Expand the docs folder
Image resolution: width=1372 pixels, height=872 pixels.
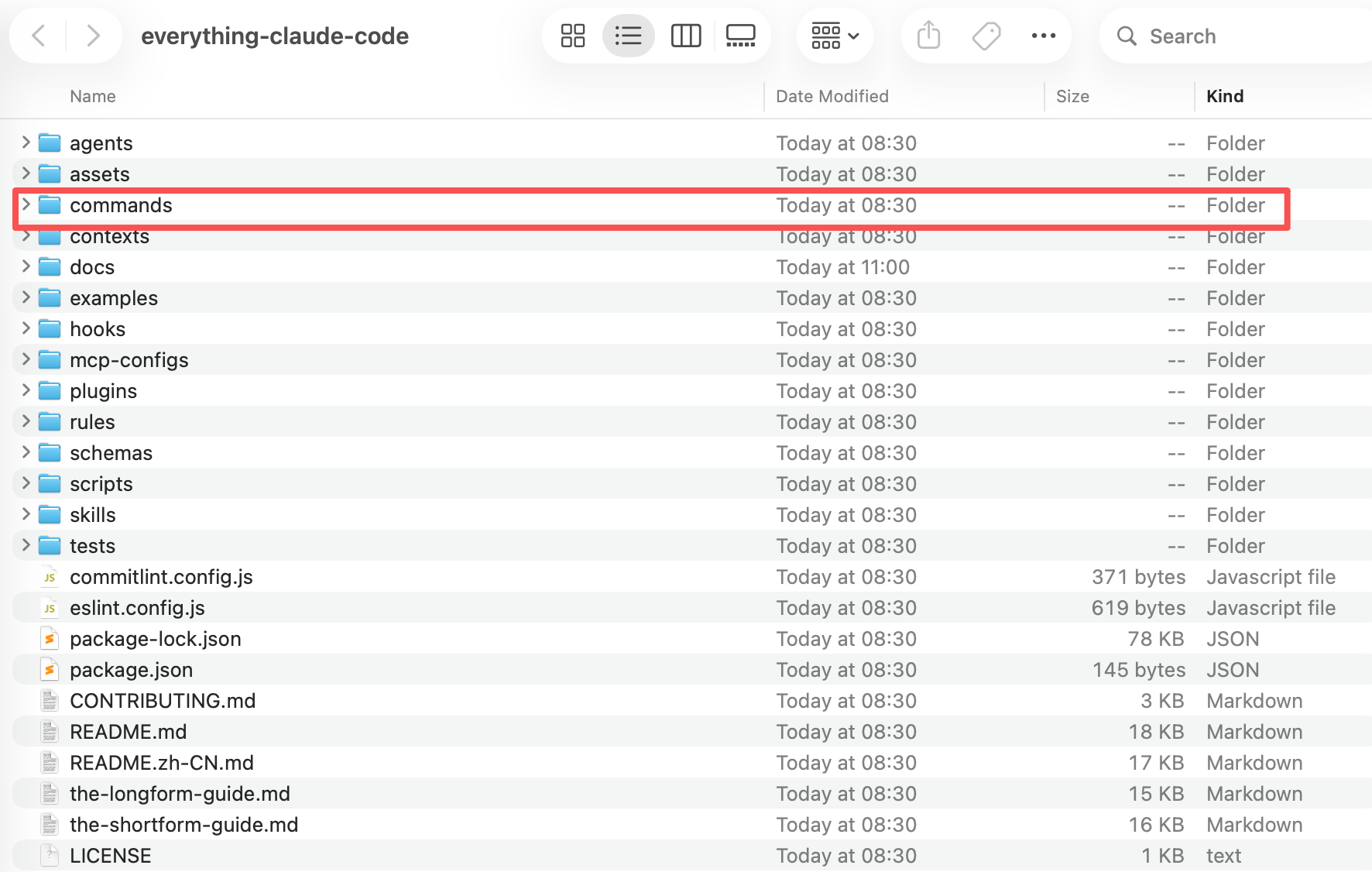click(x=26, y=266)
